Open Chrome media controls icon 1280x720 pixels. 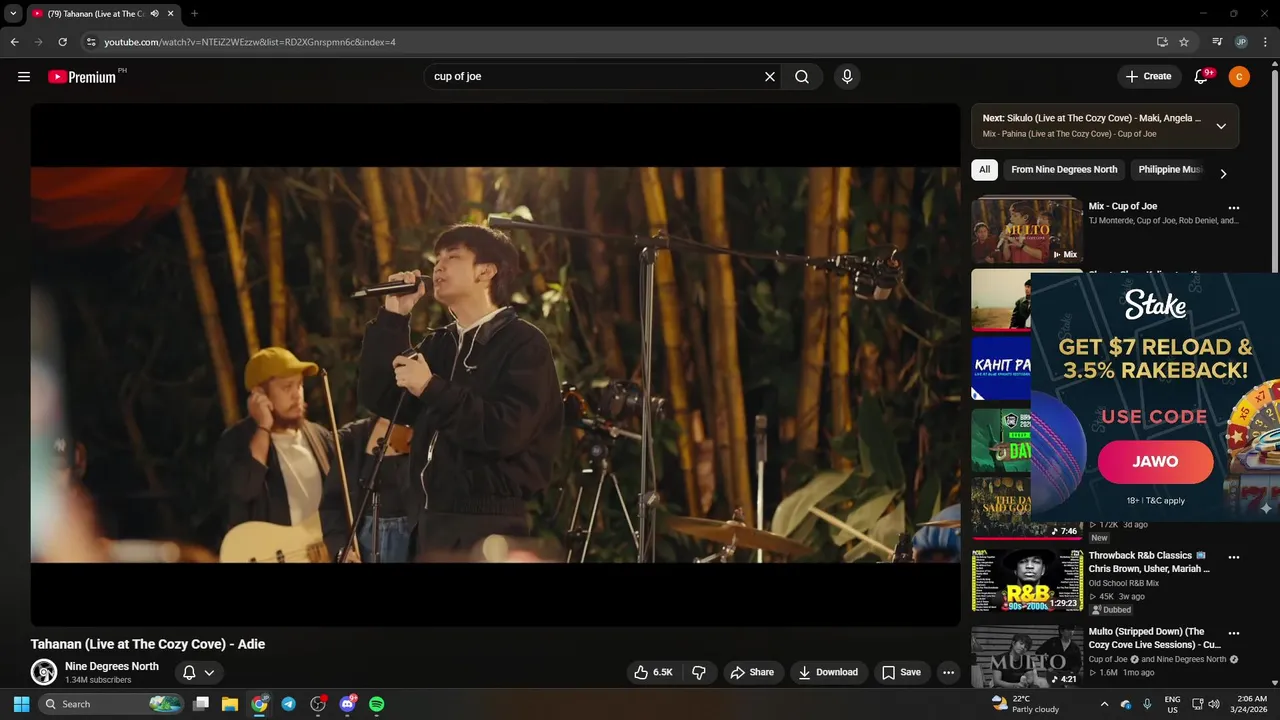point(1217,42)
